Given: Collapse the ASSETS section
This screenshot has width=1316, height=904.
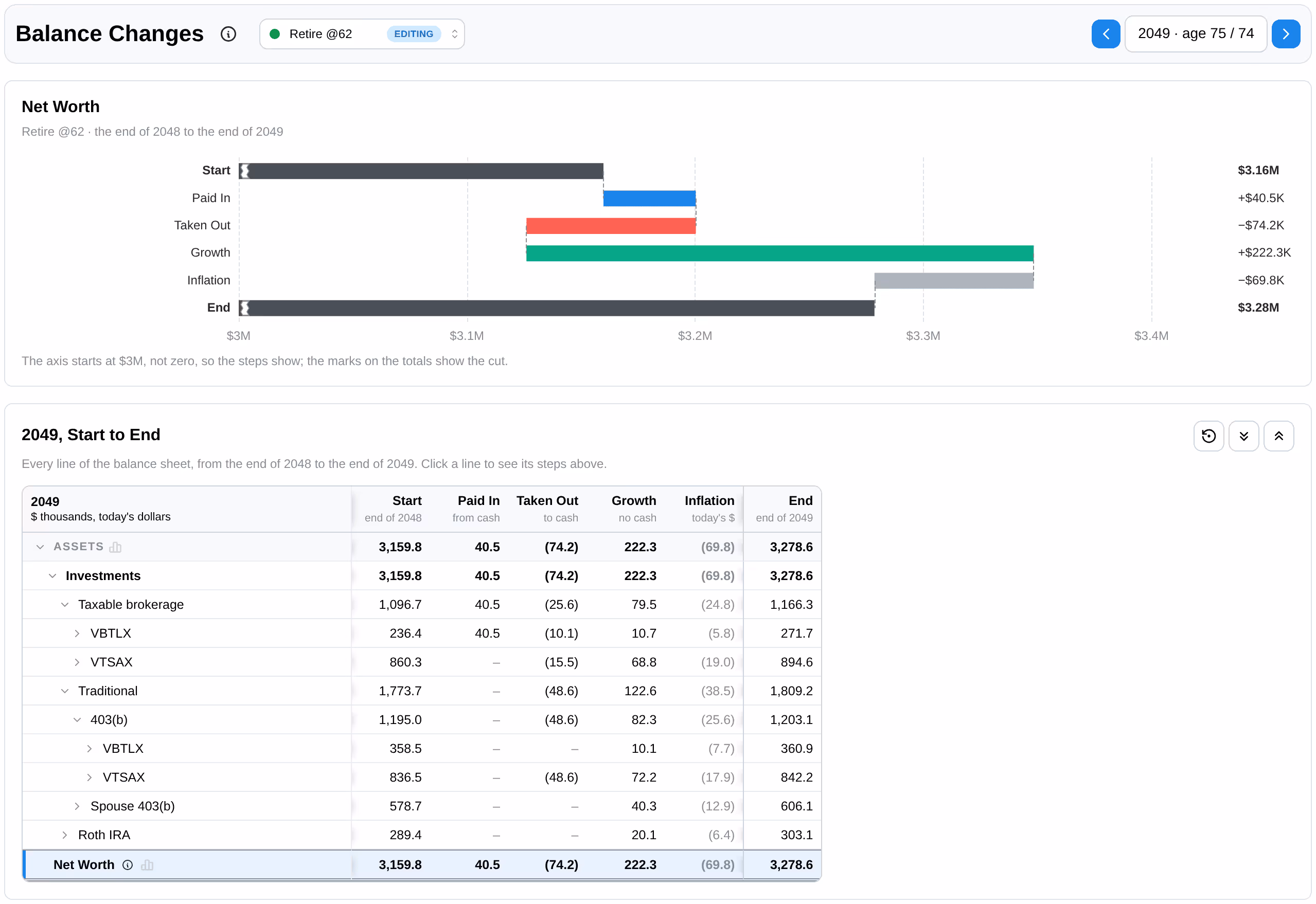Looking at the screenshot, I should [40, 547].
